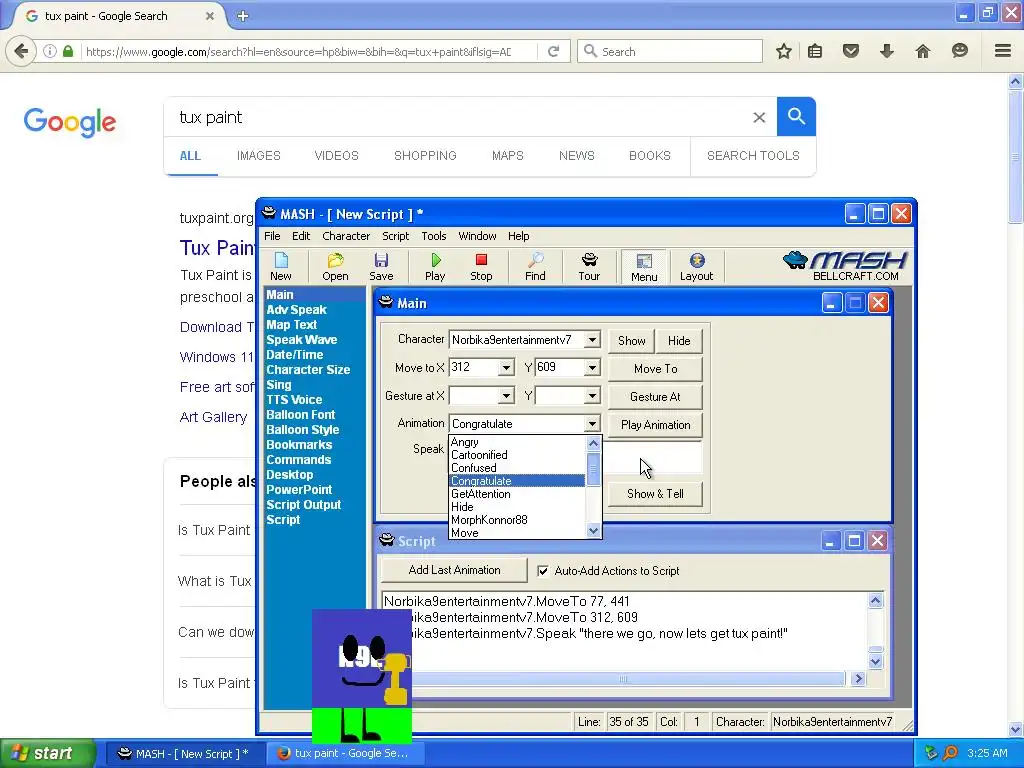1024x768 pixels.
Task: Select PowerPoint in the MASH sidebar
Action: pos(299,490)
